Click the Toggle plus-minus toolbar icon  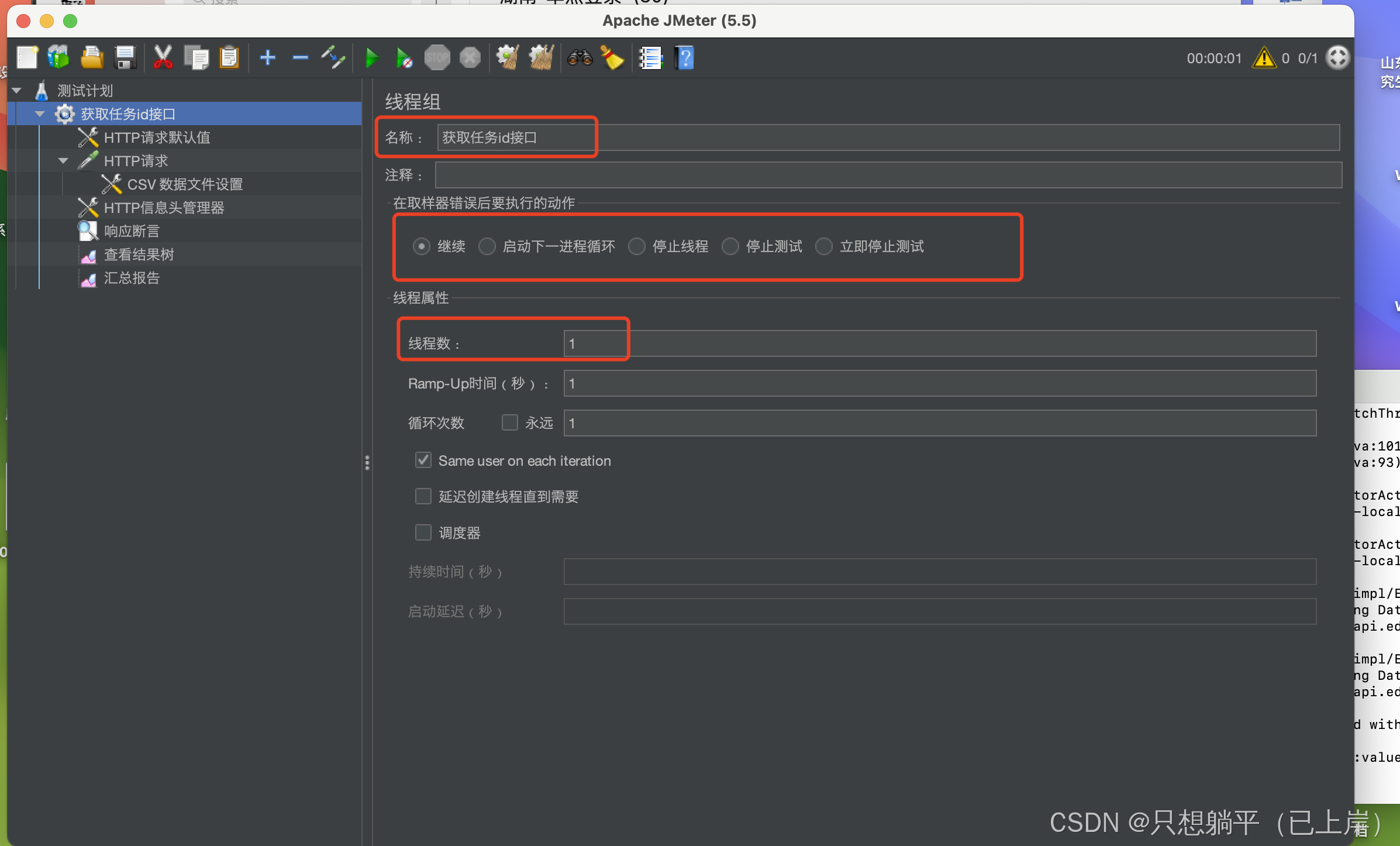point(333,58)
